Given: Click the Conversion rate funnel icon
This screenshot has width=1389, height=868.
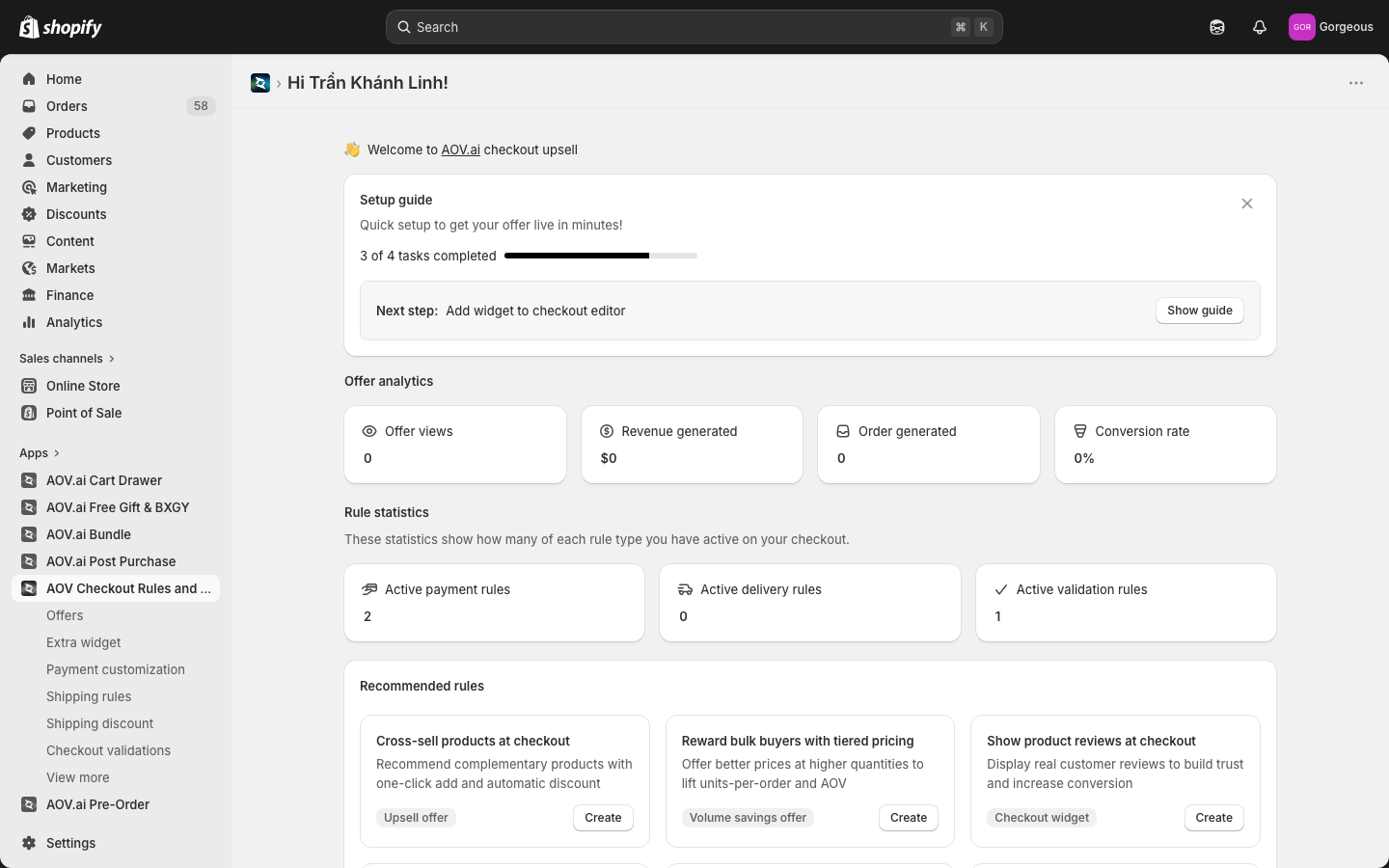Looking at the screenshot, I should [x=1080, y=431].
